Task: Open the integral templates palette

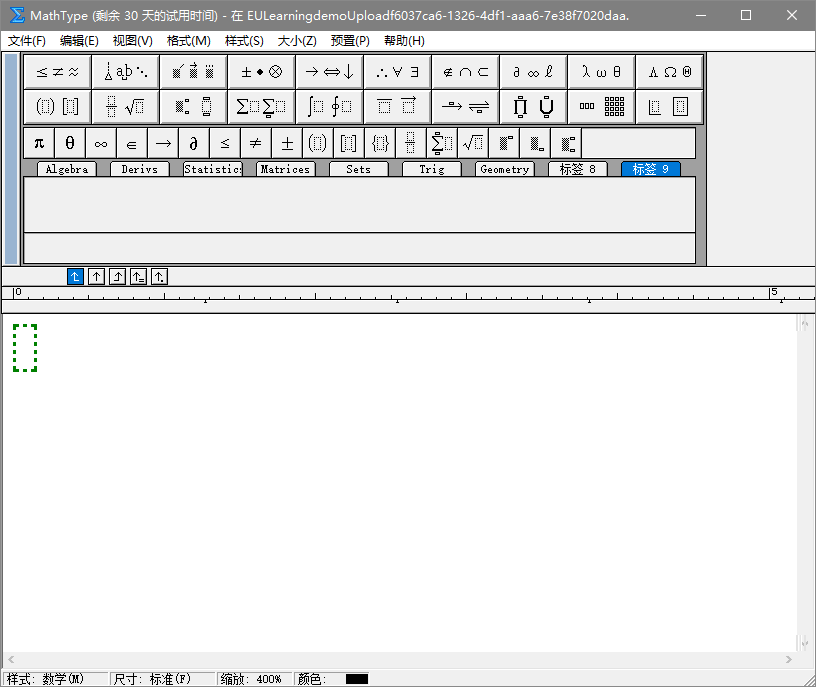Action: tap(329, 107)
